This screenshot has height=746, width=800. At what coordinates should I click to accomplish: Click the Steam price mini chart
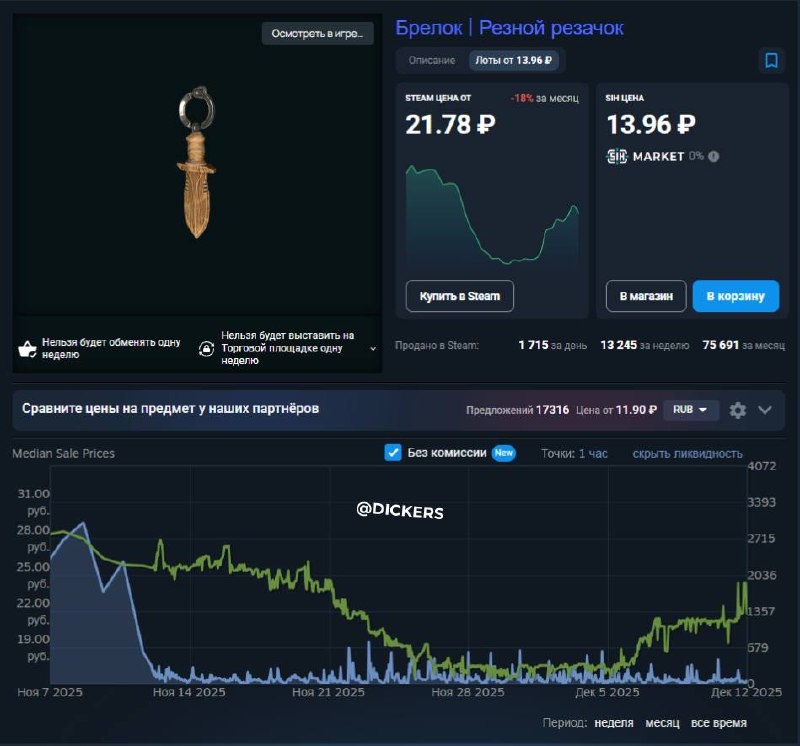[492, 214]
